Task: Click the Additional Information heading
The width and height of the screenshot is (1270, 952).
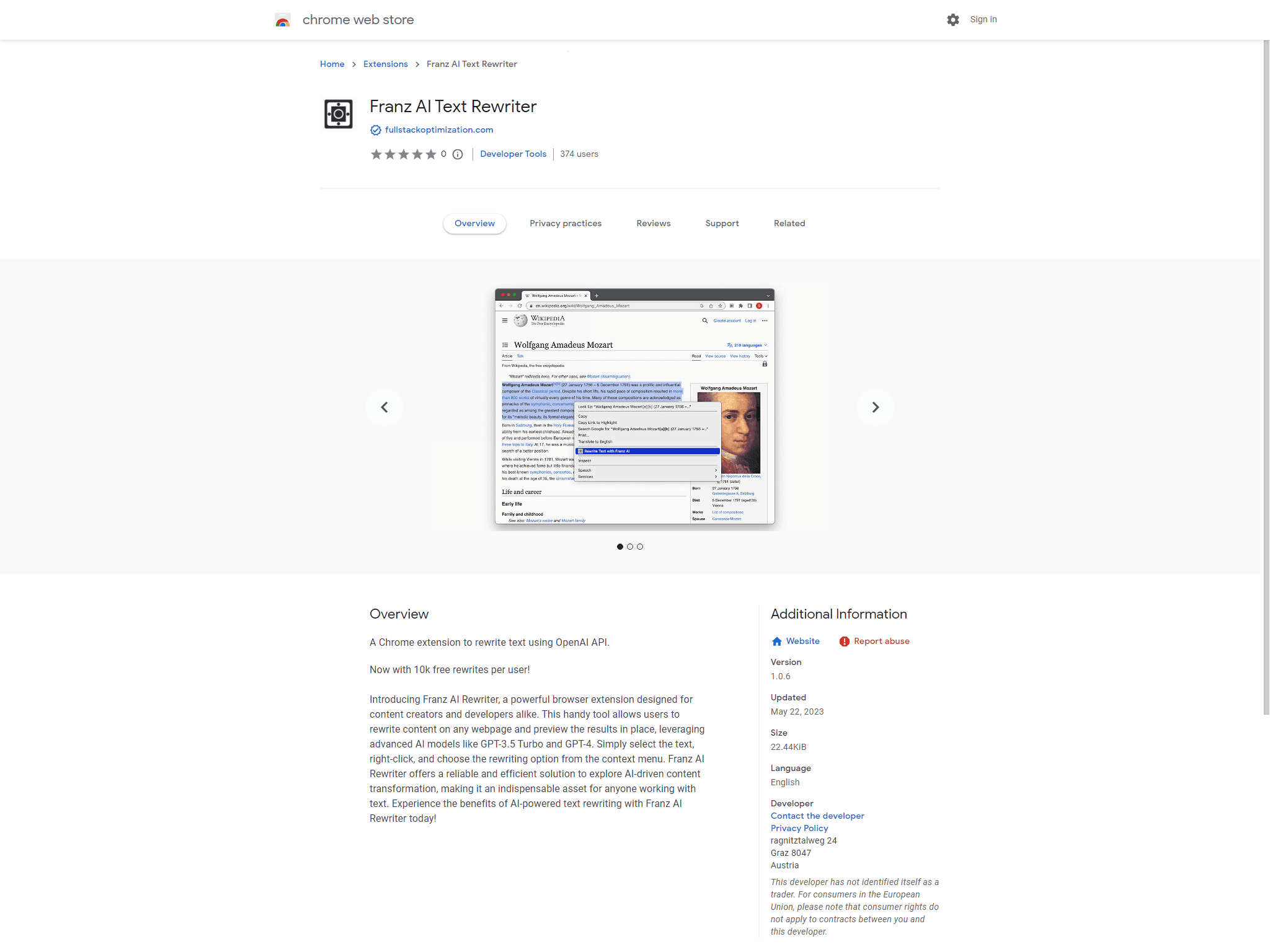Action: 839,614
